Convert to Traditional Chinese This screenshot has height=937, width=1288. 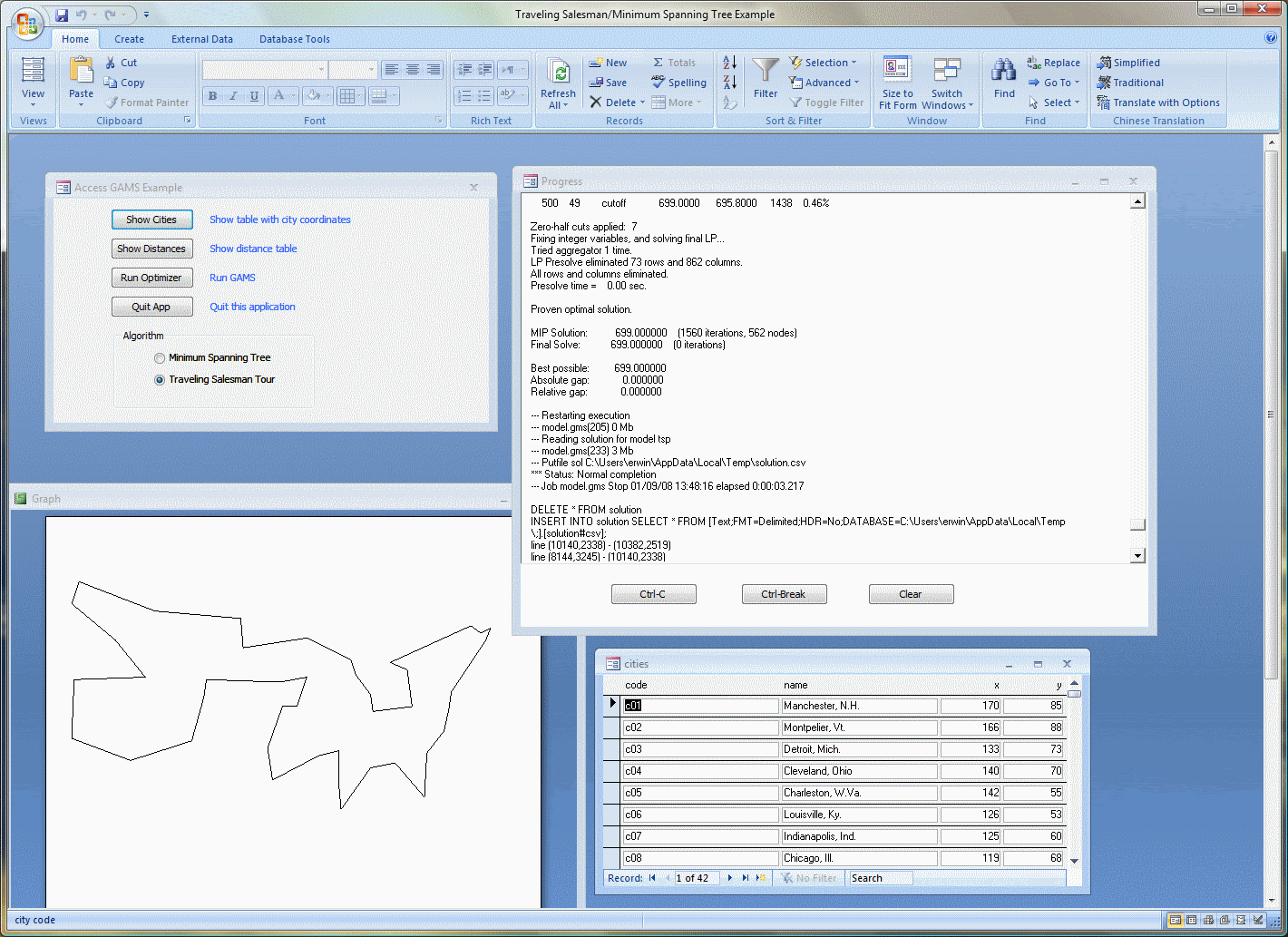coord(1130,83)
